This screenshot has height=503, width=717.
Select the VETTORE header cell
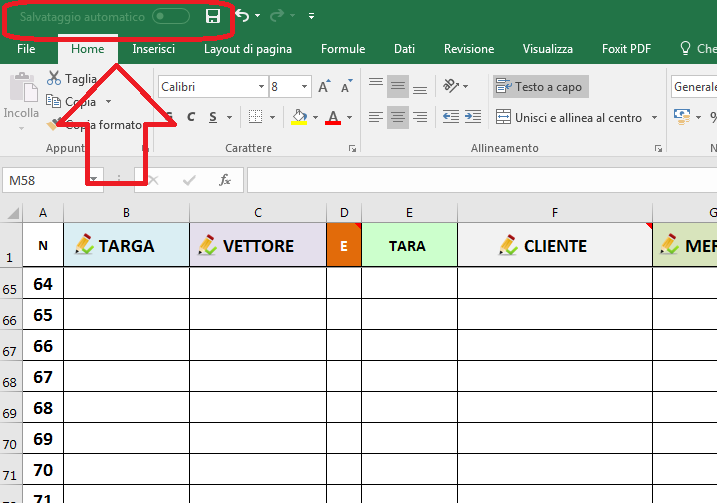(258, 245)
